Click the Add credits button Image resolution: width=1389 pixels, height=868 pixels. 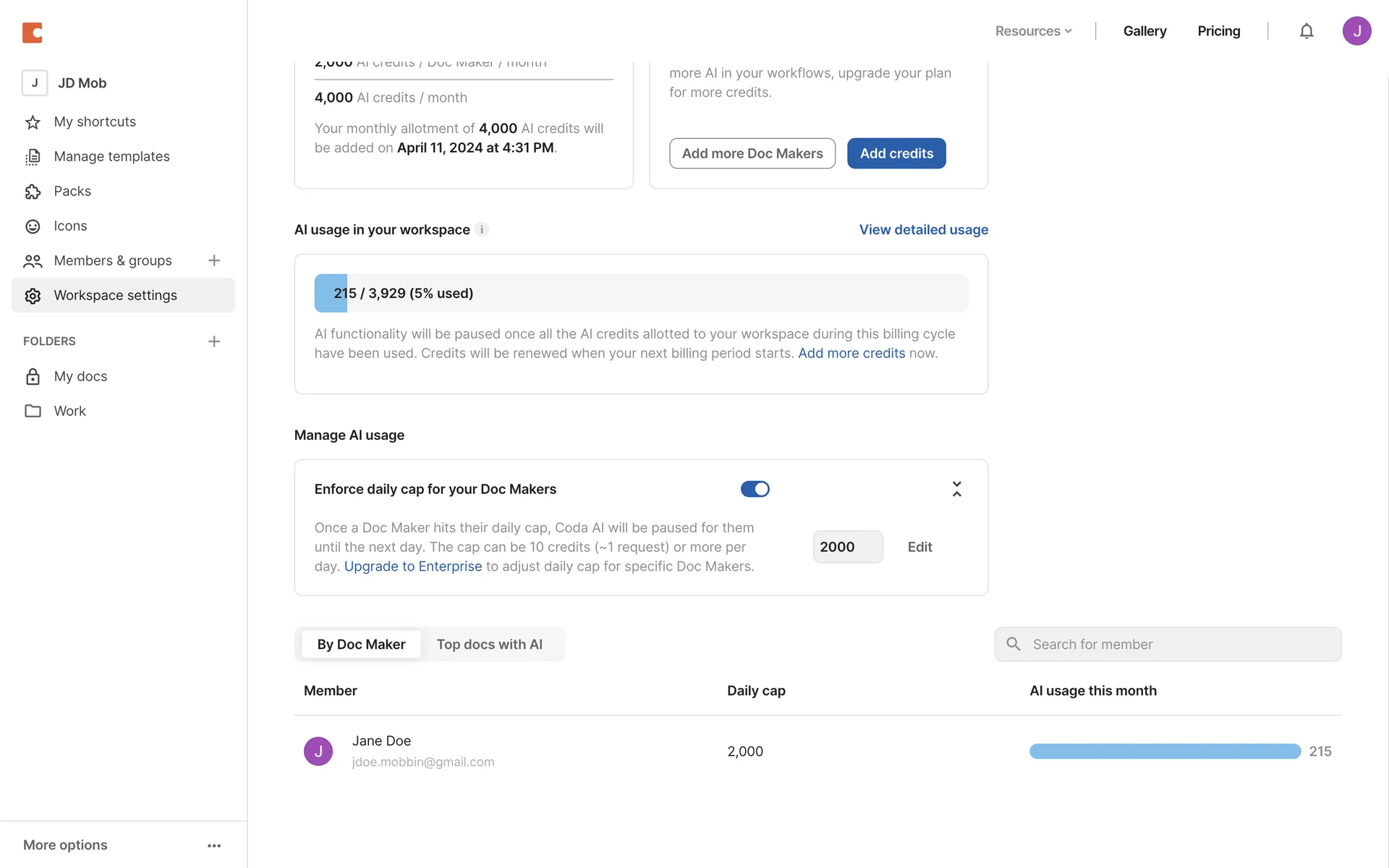(896, 153)
